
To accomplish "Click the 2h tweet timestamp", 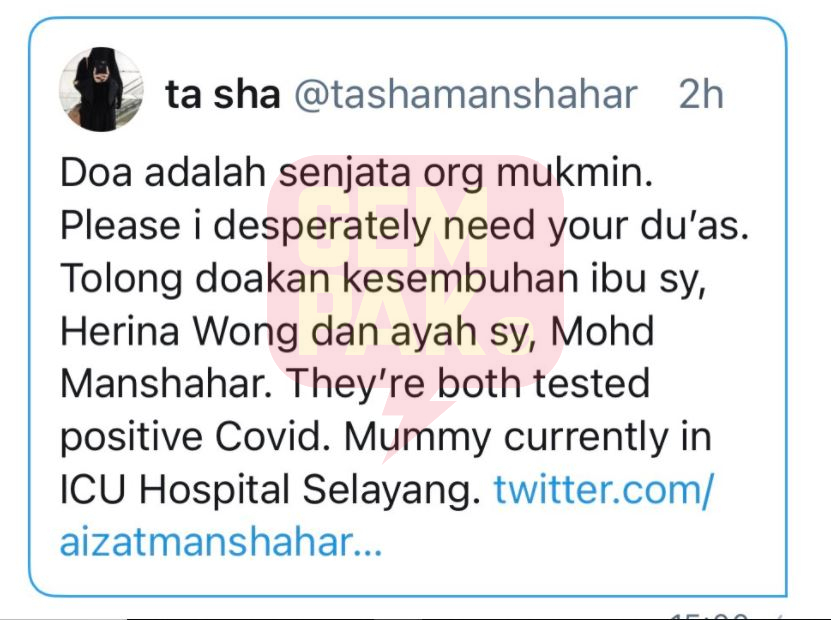I will pos(701,95).
